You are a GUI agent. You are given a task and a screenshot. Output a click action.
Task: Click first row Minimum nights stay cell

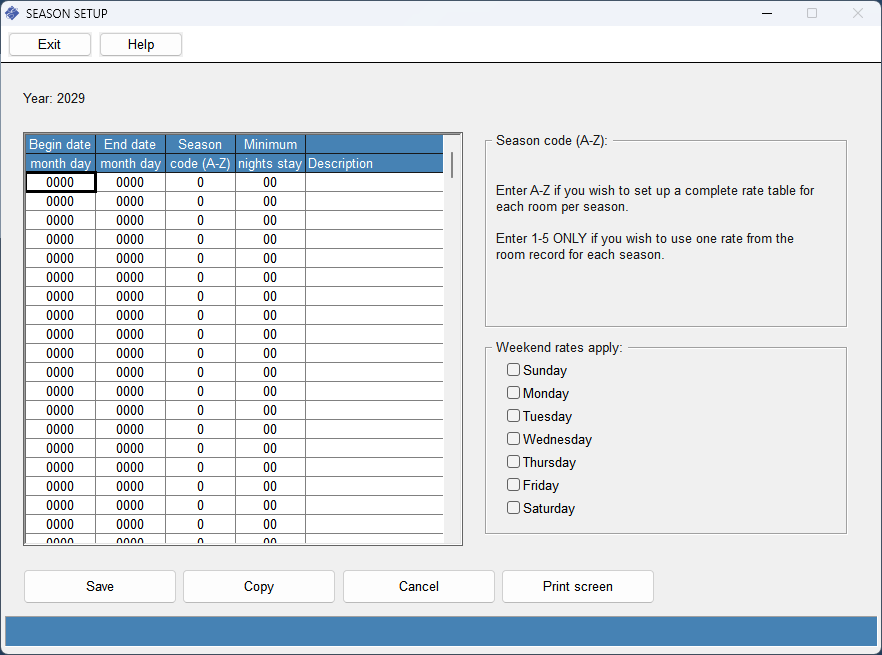[x=270, y=182]
